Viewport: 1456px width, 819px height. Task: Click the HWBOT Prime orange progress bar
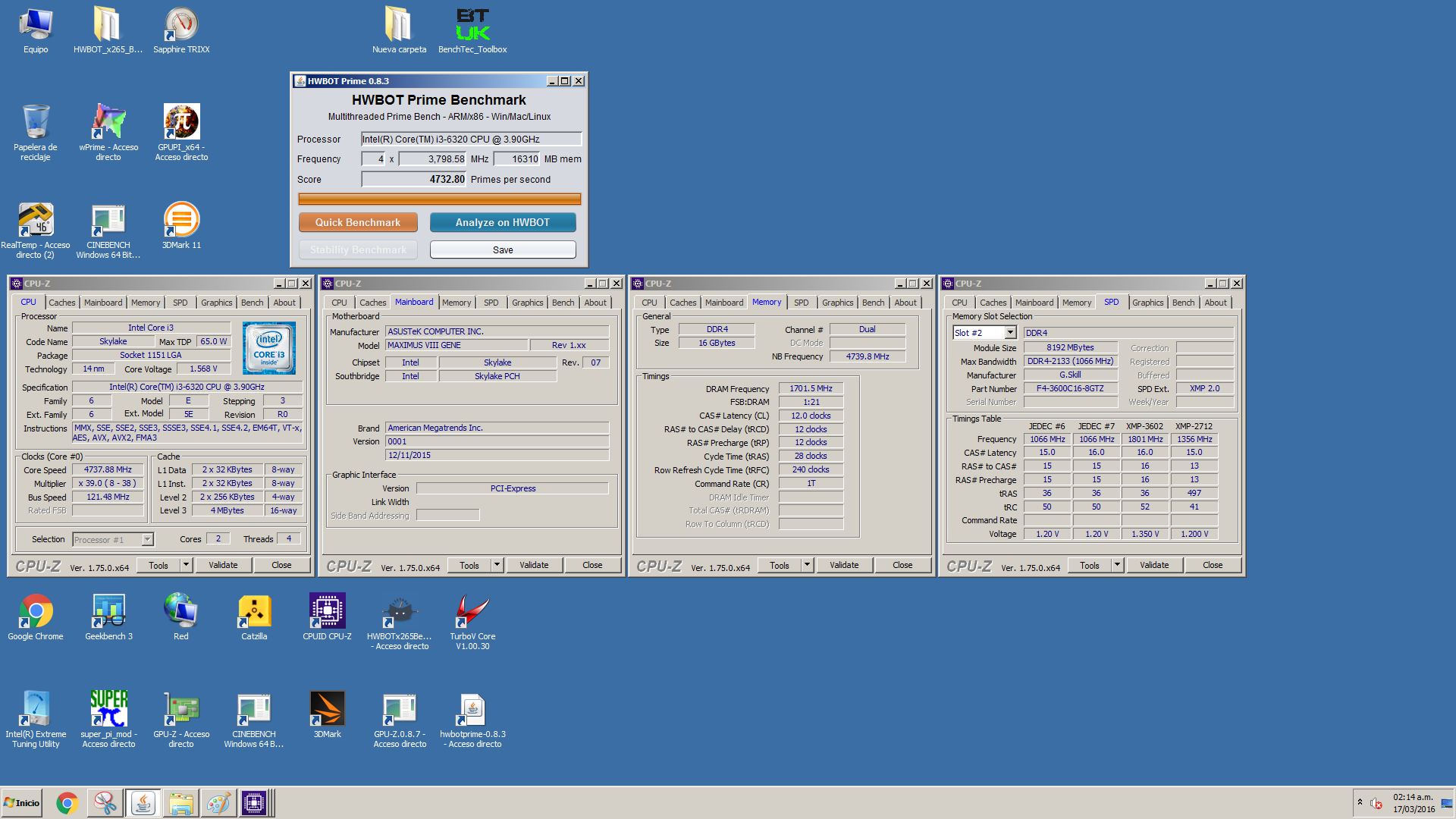click(x=440, y=199)
